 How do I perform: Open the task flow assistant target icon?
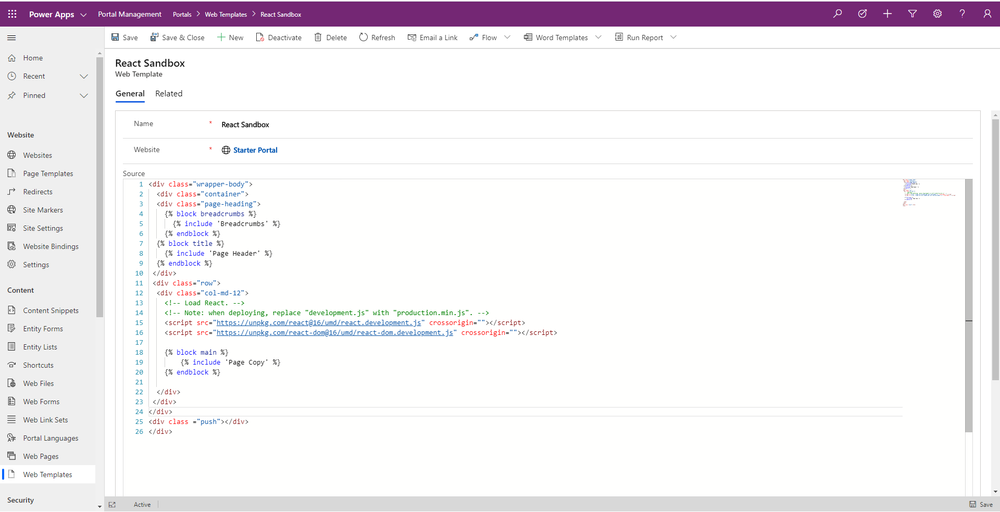click(x=862, y=13)
